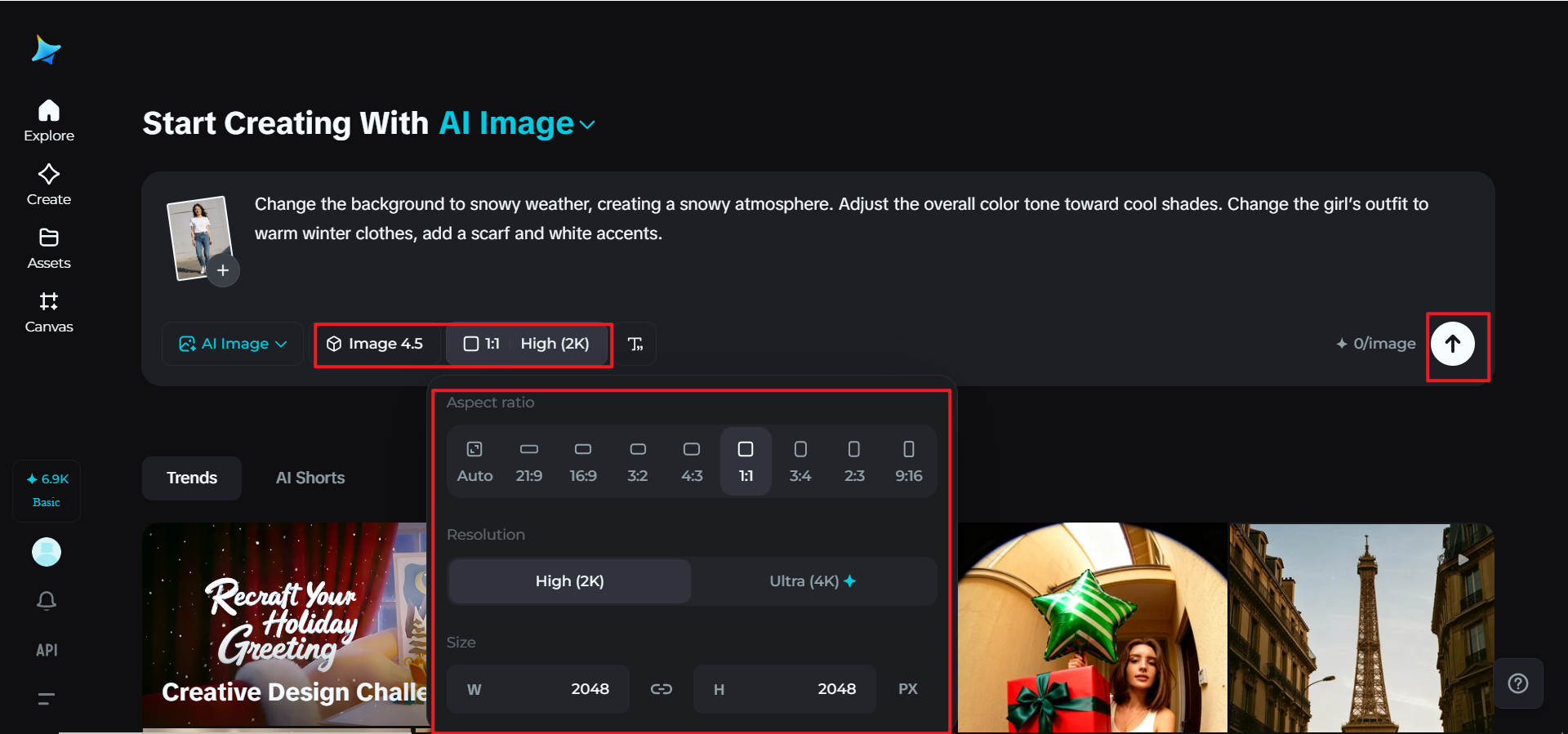Open the 6.9K credits Basic plan badge
The image size is (1568, 734).
coord(47,490)
